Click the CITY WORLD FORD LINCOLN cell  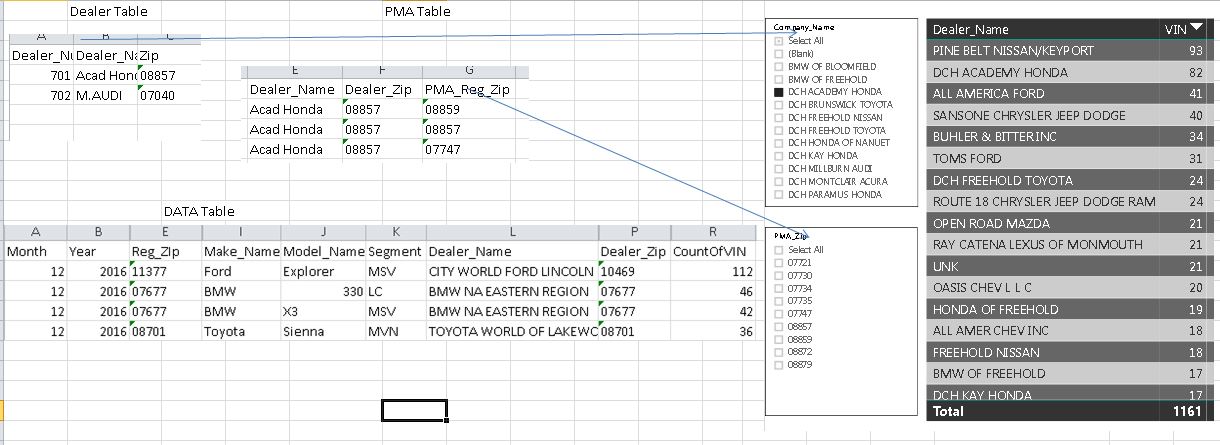511,271
